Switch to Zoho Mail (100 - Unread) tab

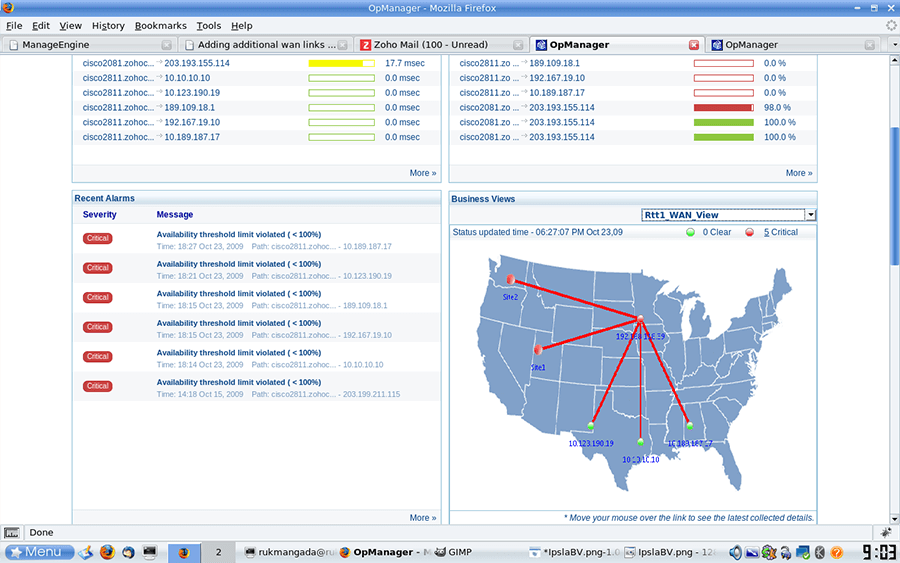[441, 45]
